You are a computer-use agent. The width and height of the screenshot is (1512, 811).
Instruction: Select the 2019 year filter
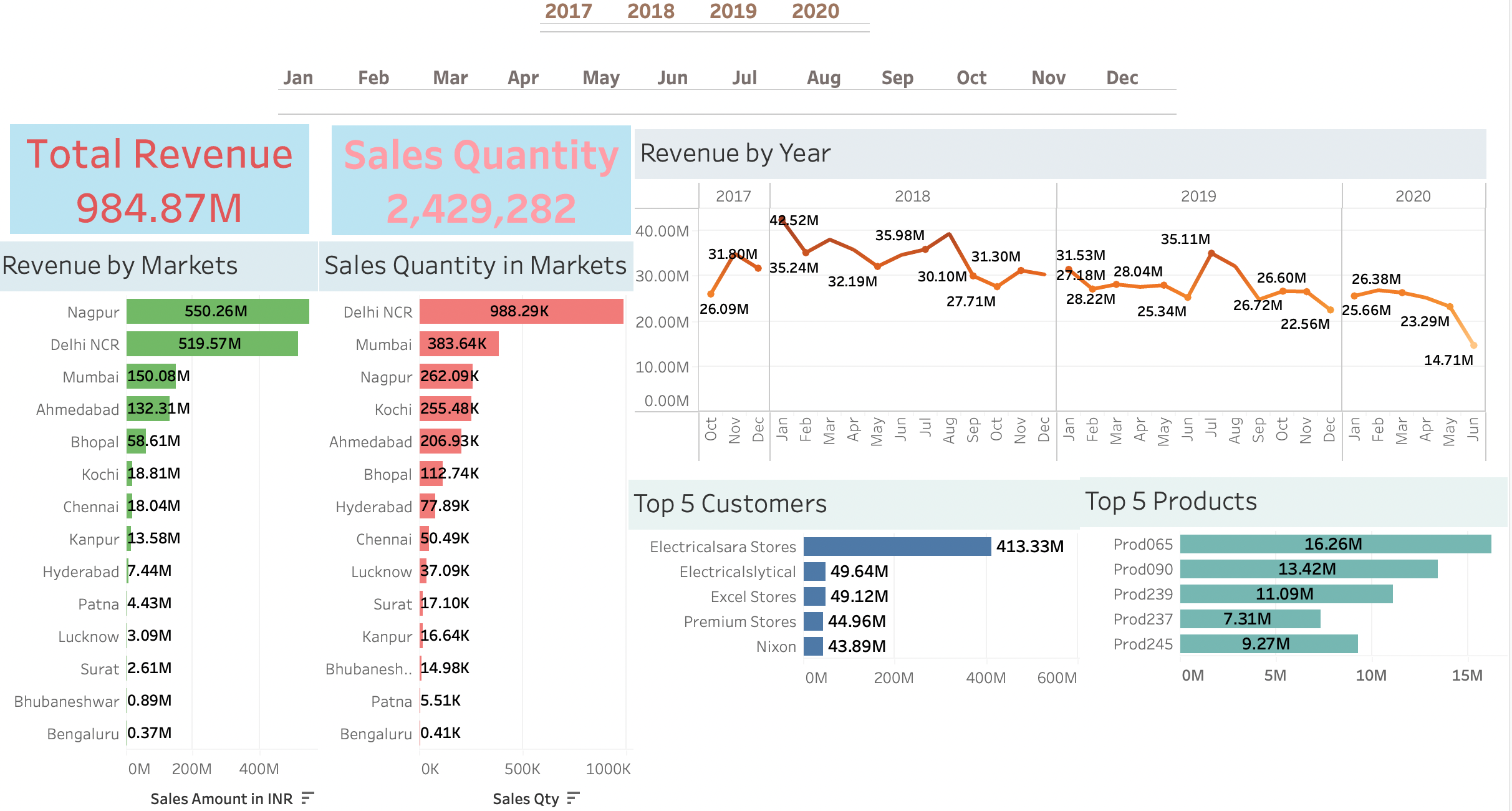tap(733, 11)
